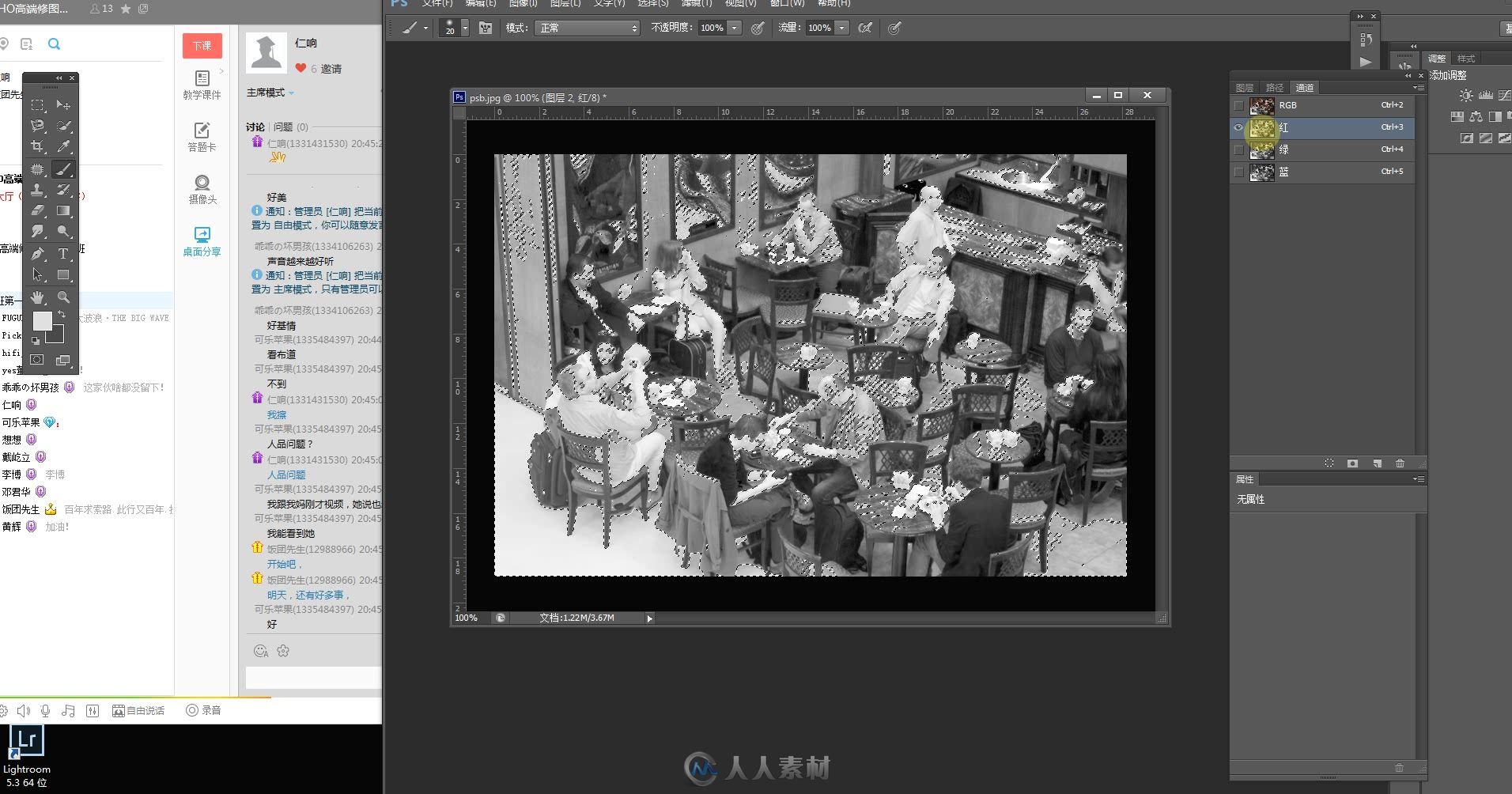The height and width of the screenshot is (794, 1512).
Task: Open the brush tool preset picker arrow
Action: [x=426, y=28]
